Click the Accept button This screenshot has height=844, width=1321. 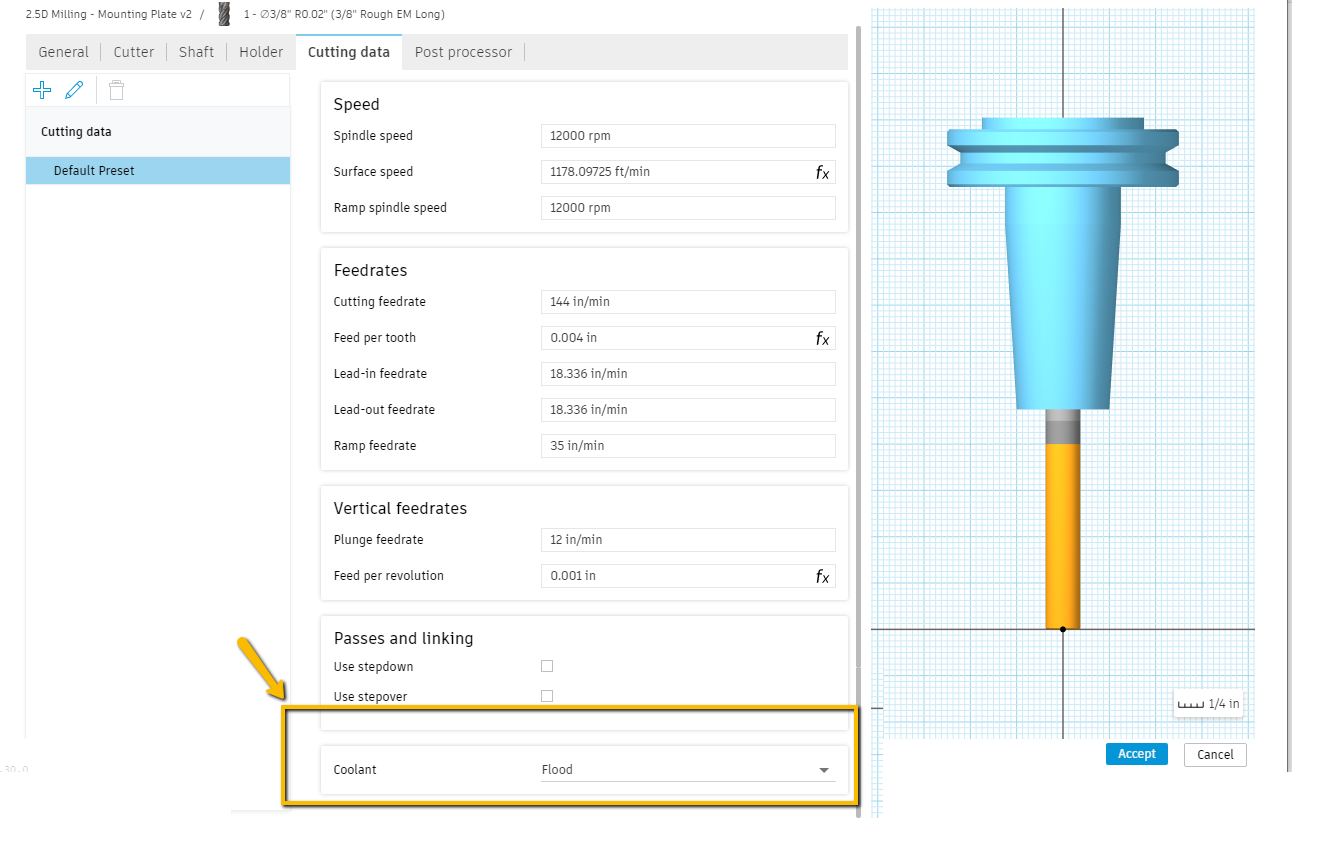(1136, 754)
